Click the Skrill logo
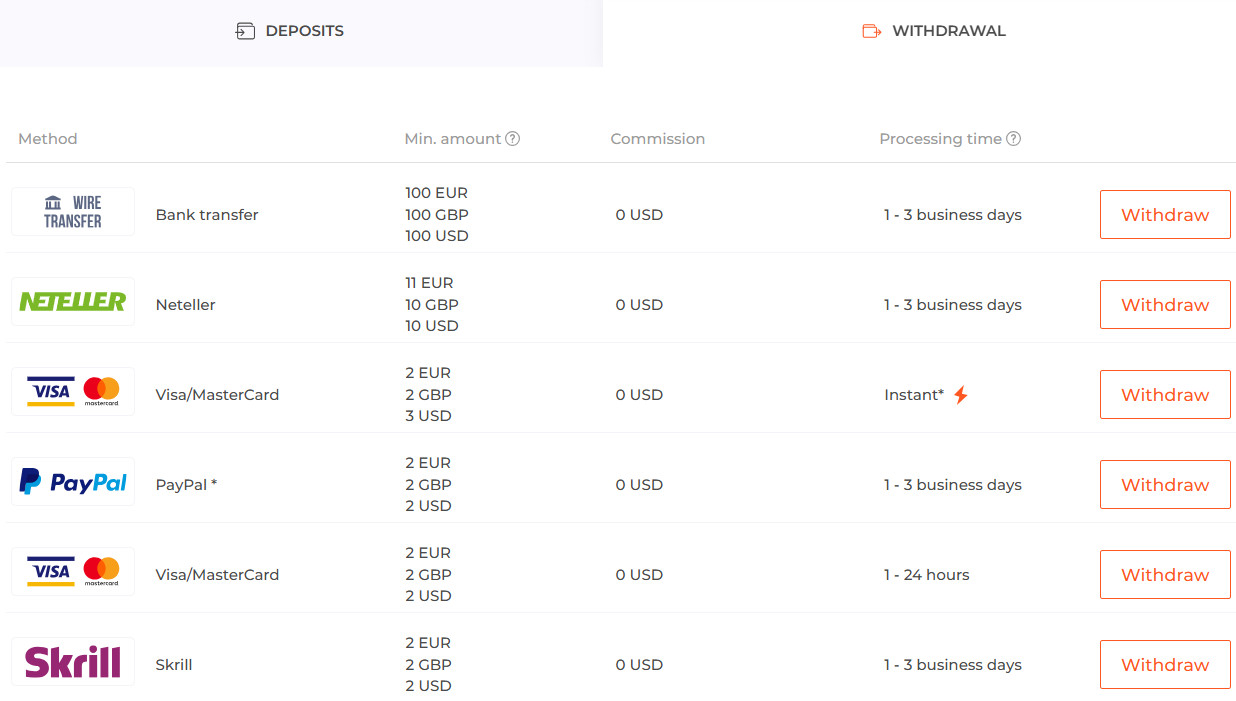Screen dimensions: 1236x701 73,662
